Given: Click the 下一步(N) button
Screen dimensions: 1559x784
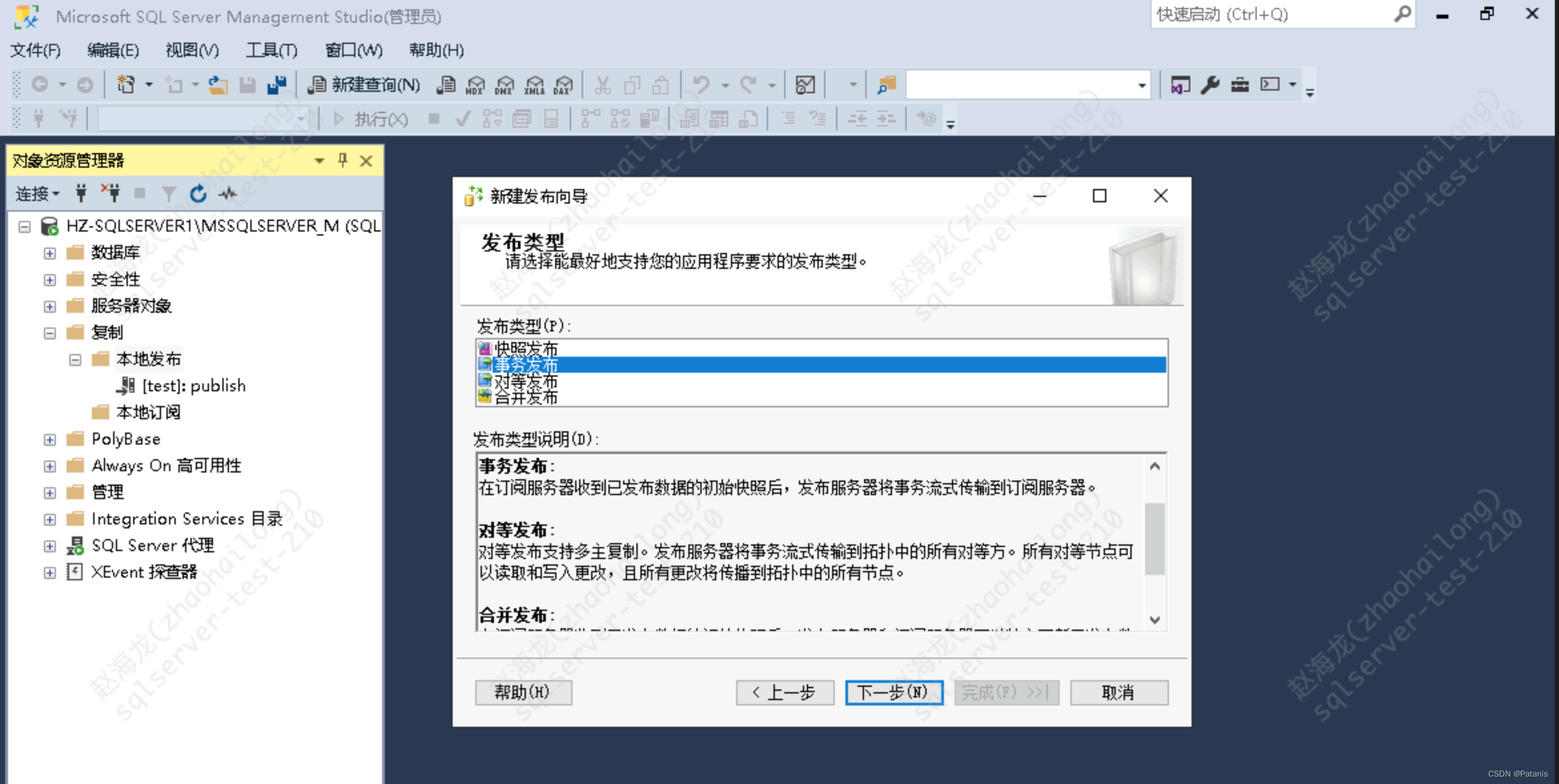Looking at the screenshot, I should (893, 692).
